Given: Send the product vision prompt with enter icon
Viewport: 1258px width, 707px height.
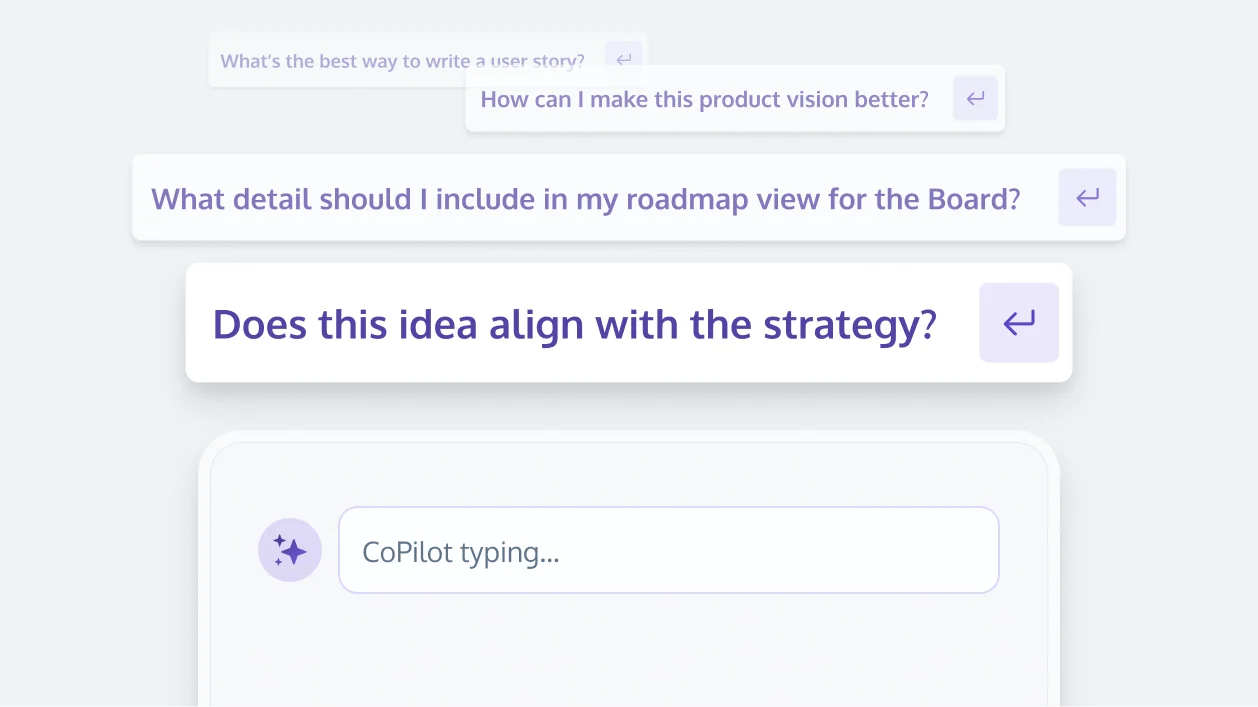Looking at the screenshot, I should [x=975, y=98].
